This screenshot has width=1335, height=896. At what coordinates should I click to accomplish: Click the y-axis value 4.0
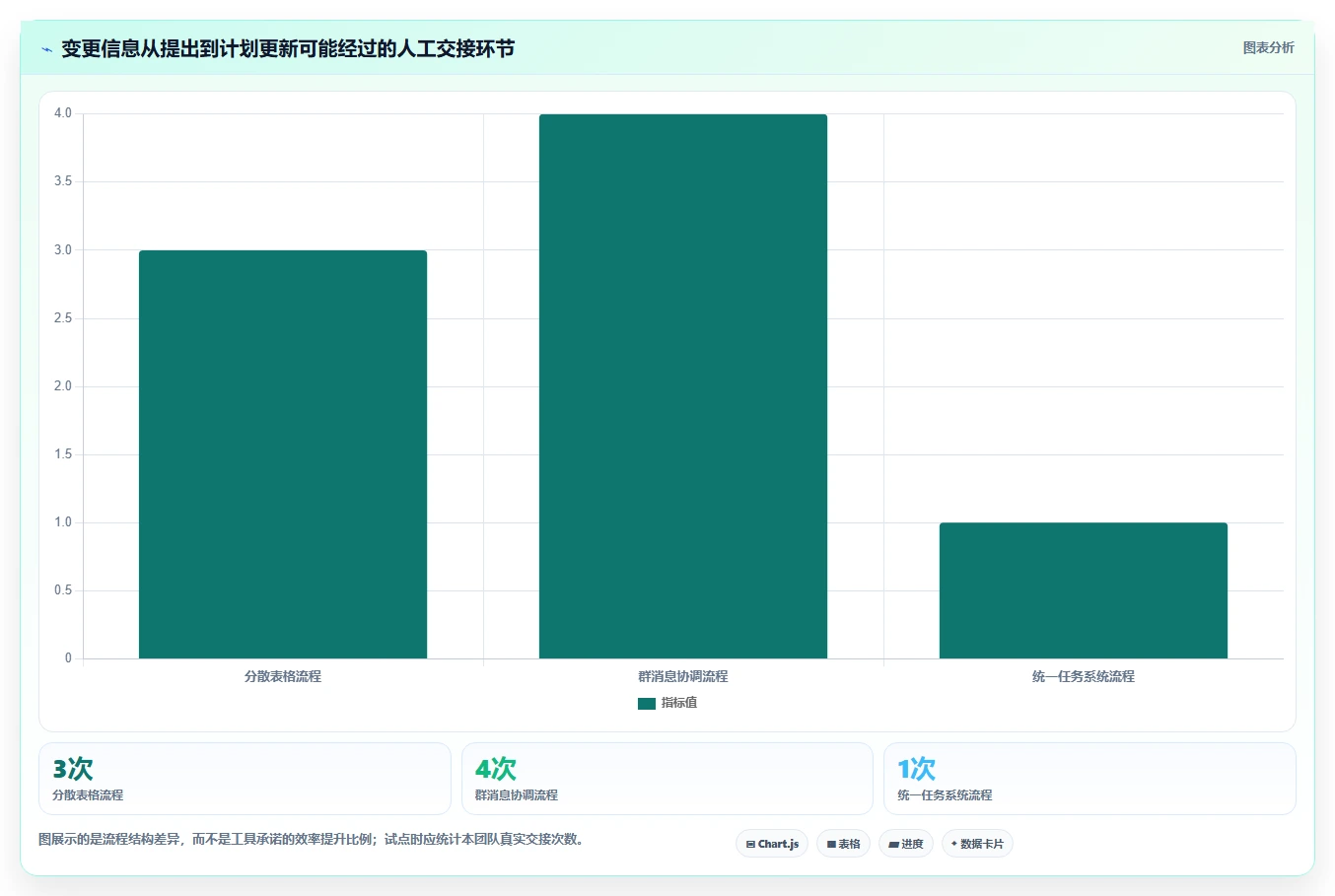pos(63,113)
